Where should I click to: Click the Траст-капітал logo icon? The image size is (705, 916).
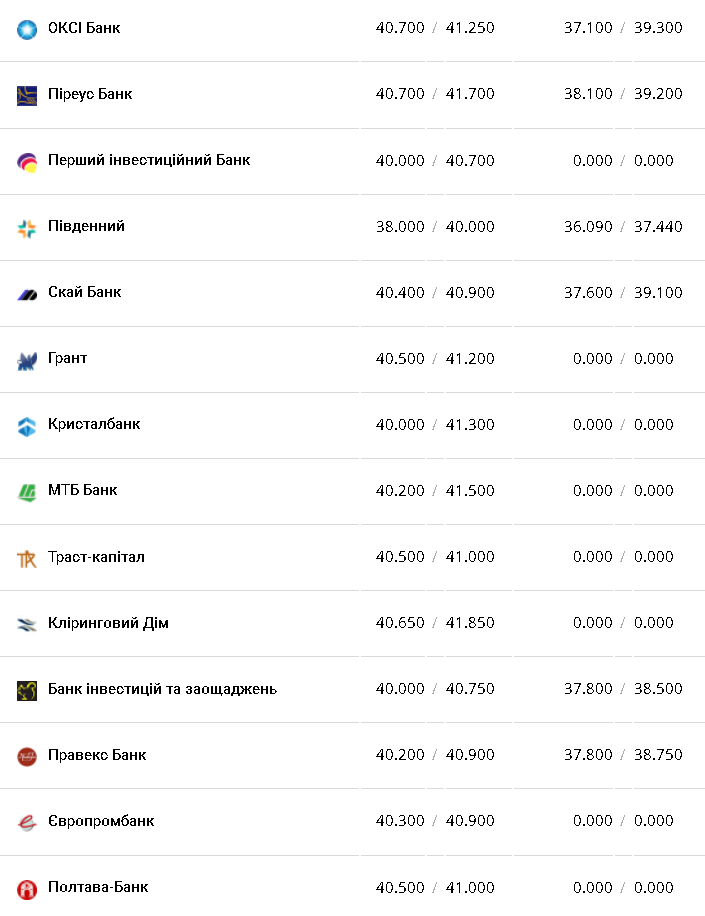pos(27,558)
